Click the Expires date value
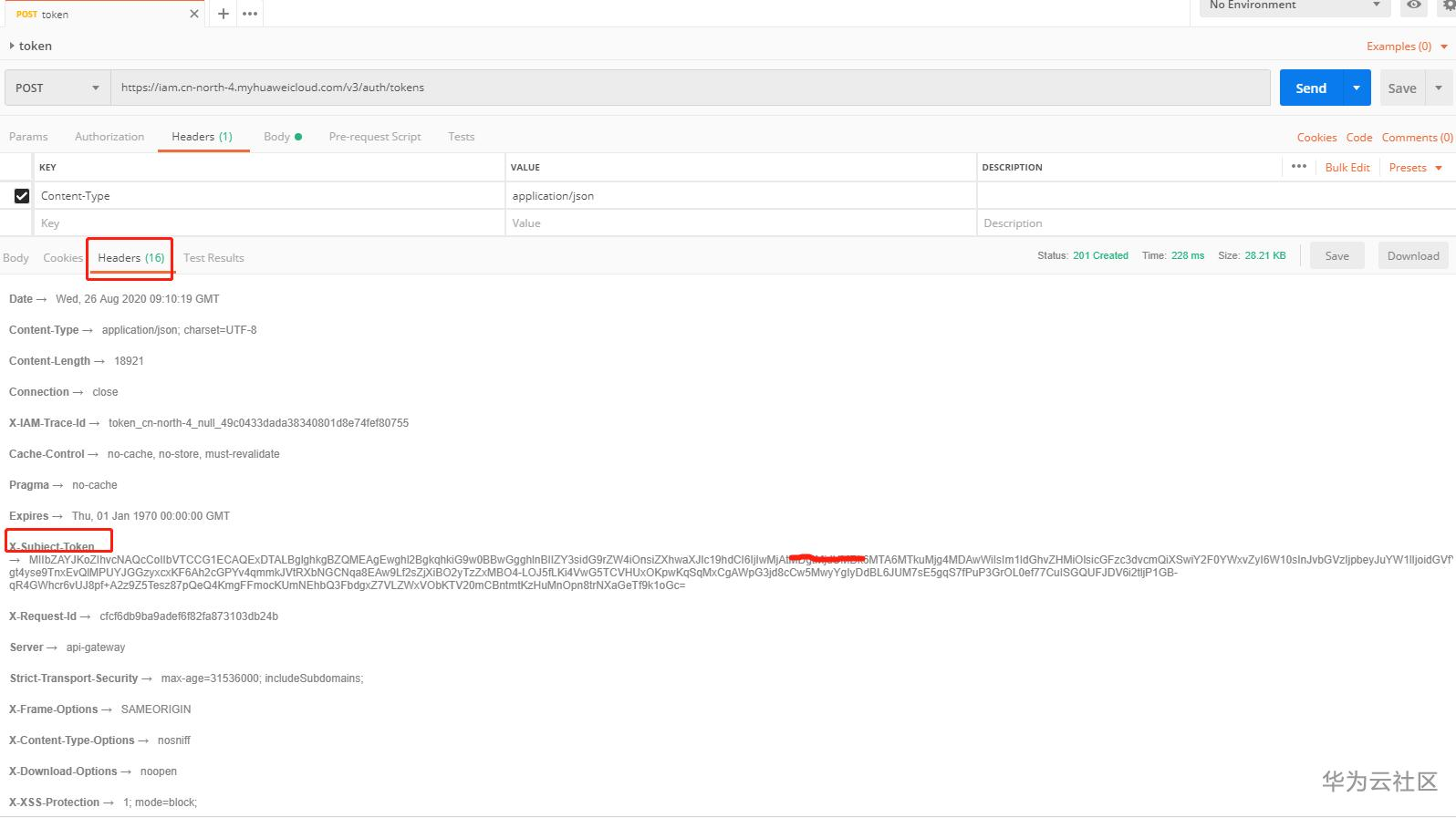 pyautogui.click(x=151, y=516)
